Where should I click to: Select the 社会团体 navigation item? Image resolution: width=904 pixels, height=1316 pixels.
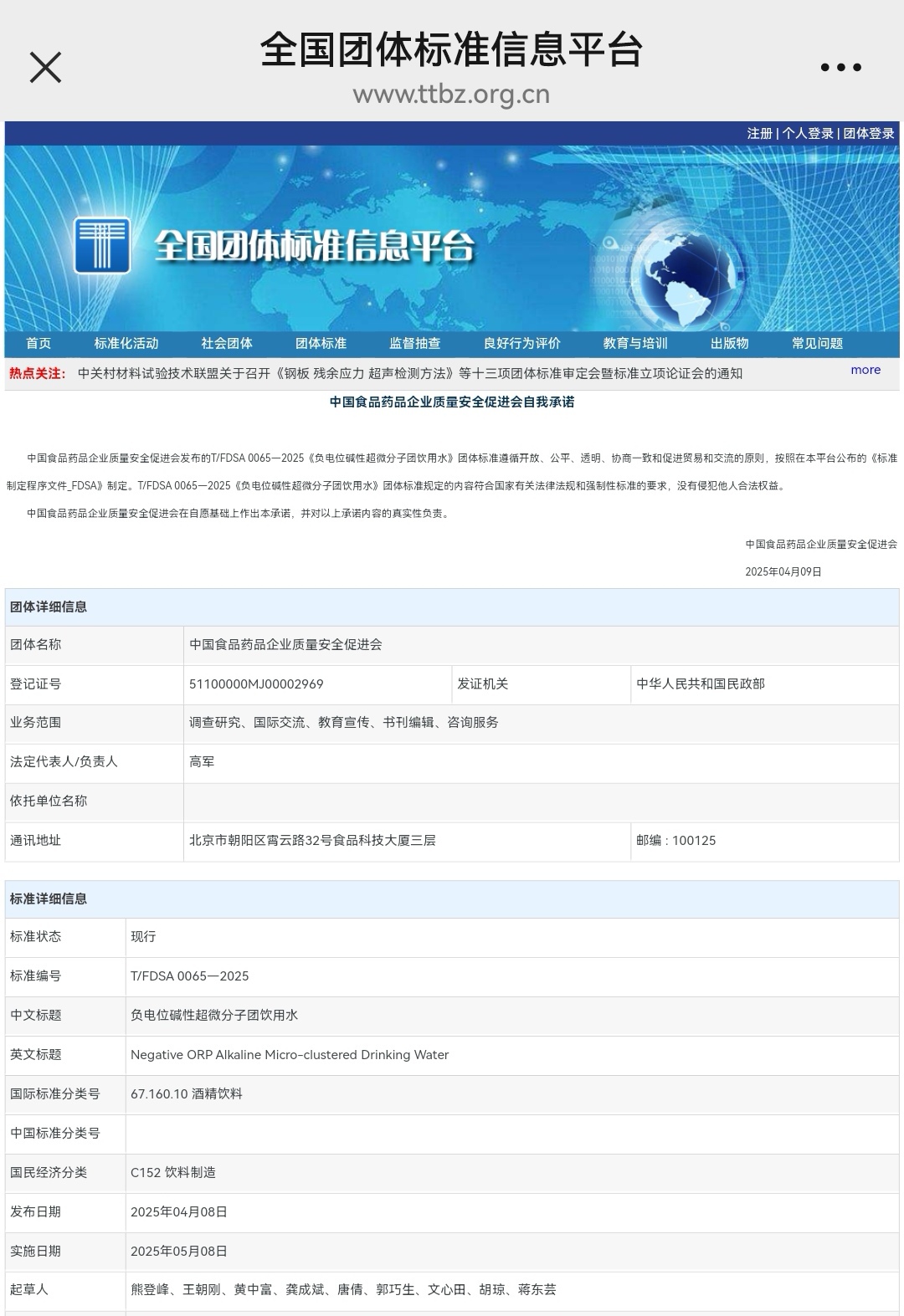click(227, 344)
